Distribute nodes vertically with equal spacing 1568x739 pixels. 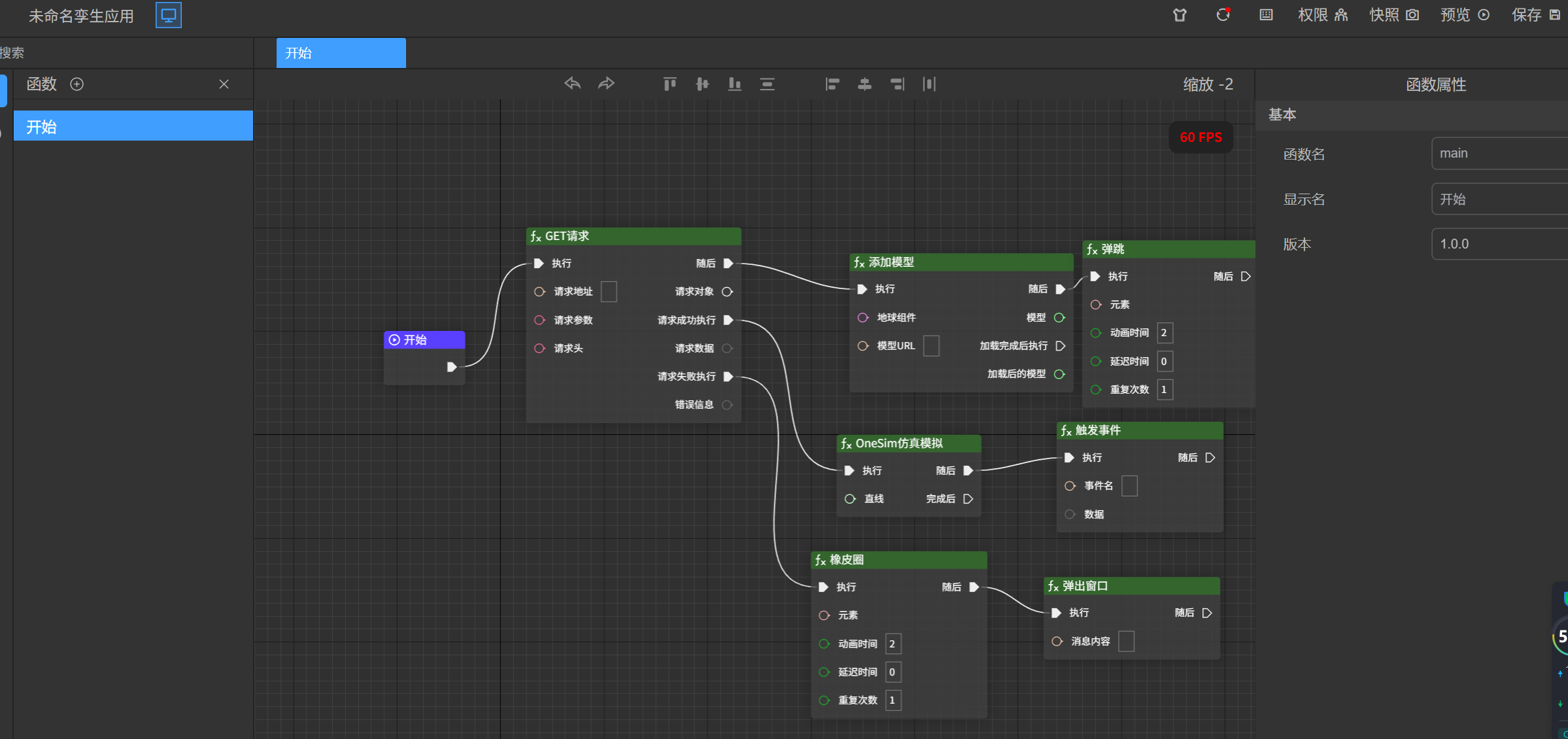(767, 84)
